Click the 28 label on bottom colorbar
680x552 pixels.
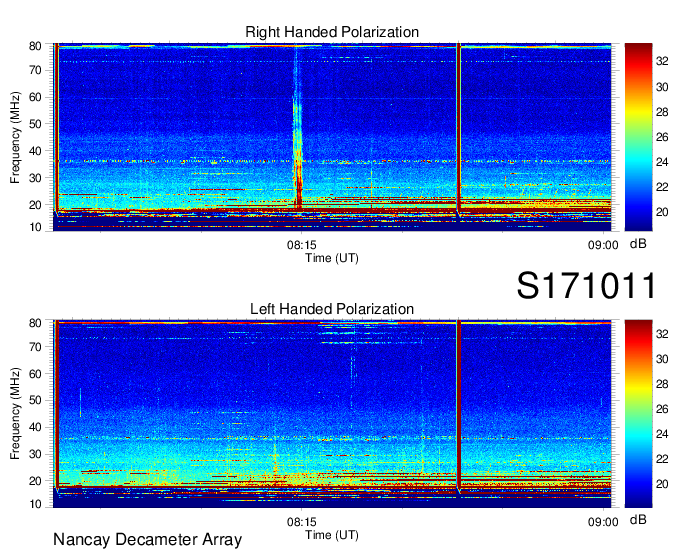pos(662,384)
